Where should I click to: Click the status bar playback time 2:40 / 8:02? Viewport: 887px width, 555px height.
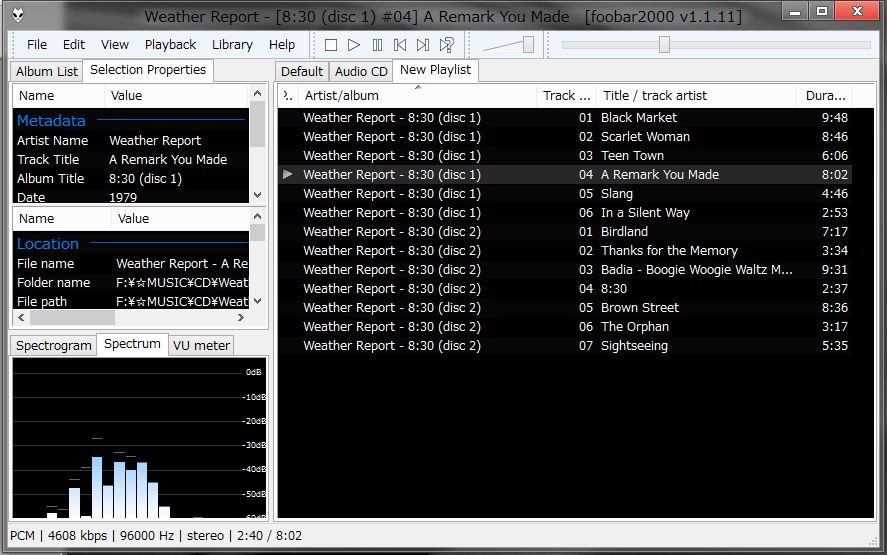[269, 536]
